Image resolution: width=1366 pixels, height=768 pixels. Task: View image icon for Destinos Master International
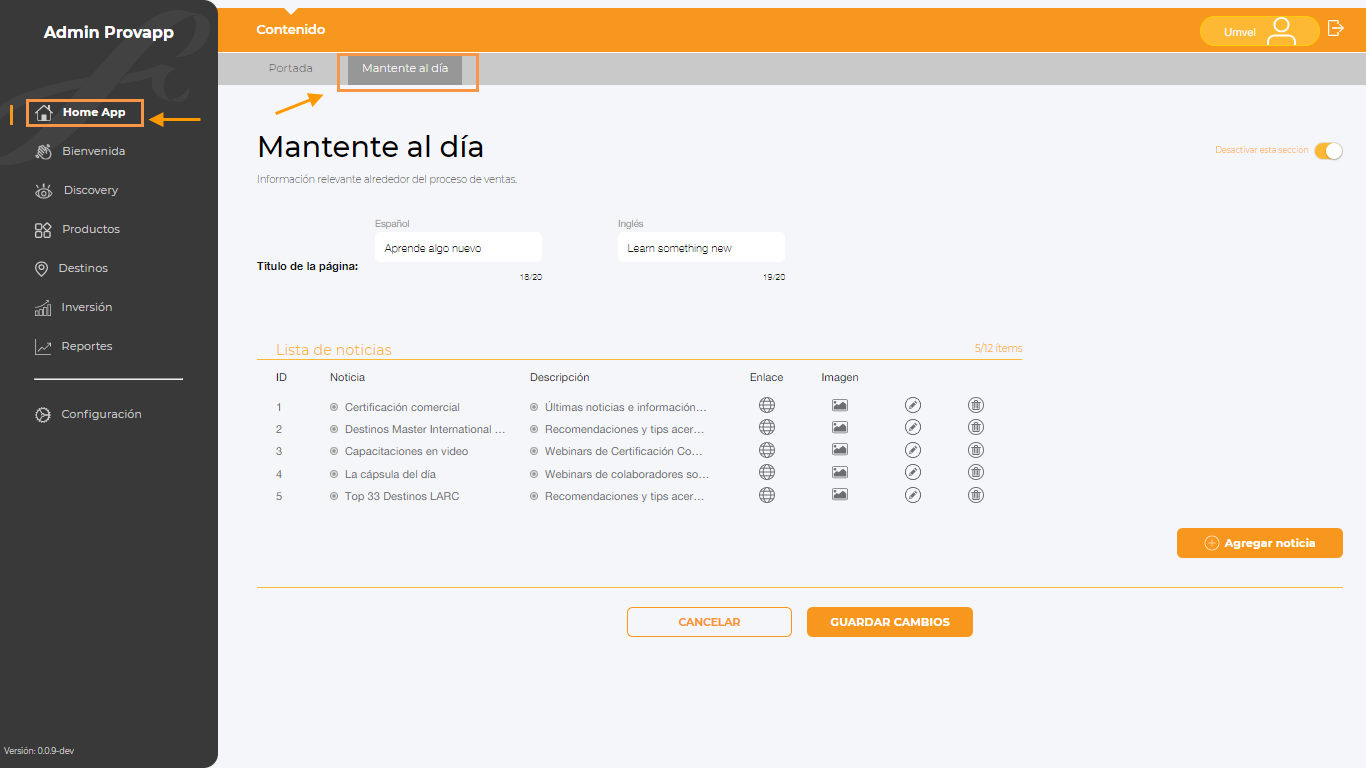(x=840, y=427)
